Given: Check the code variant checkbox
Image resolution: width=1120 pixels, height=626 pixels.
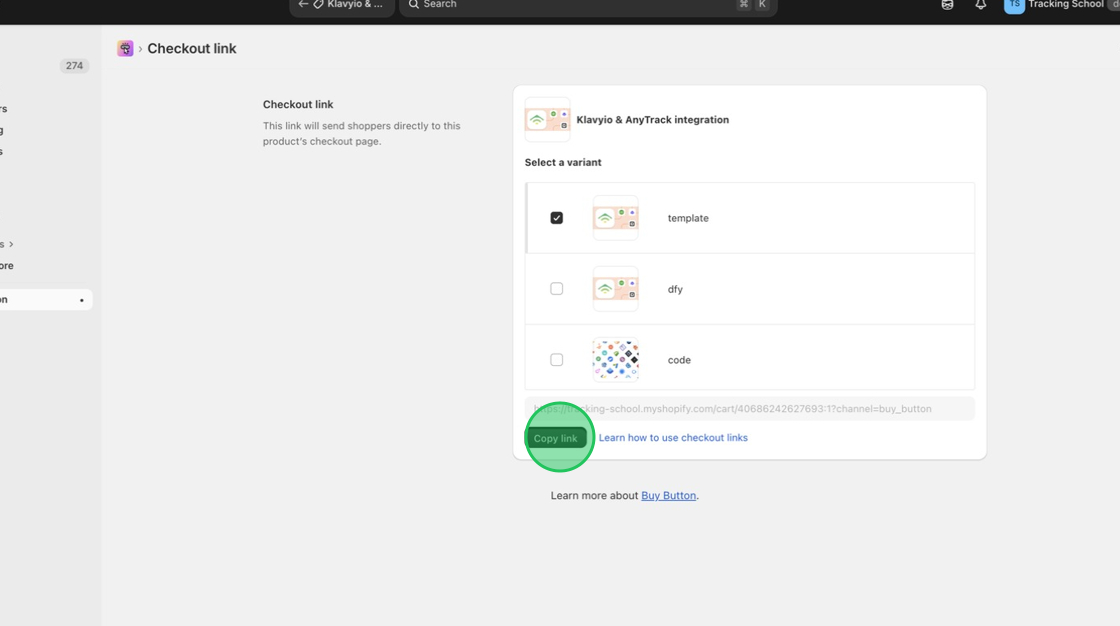Looking at the screenshot, I should click(557, 360).
